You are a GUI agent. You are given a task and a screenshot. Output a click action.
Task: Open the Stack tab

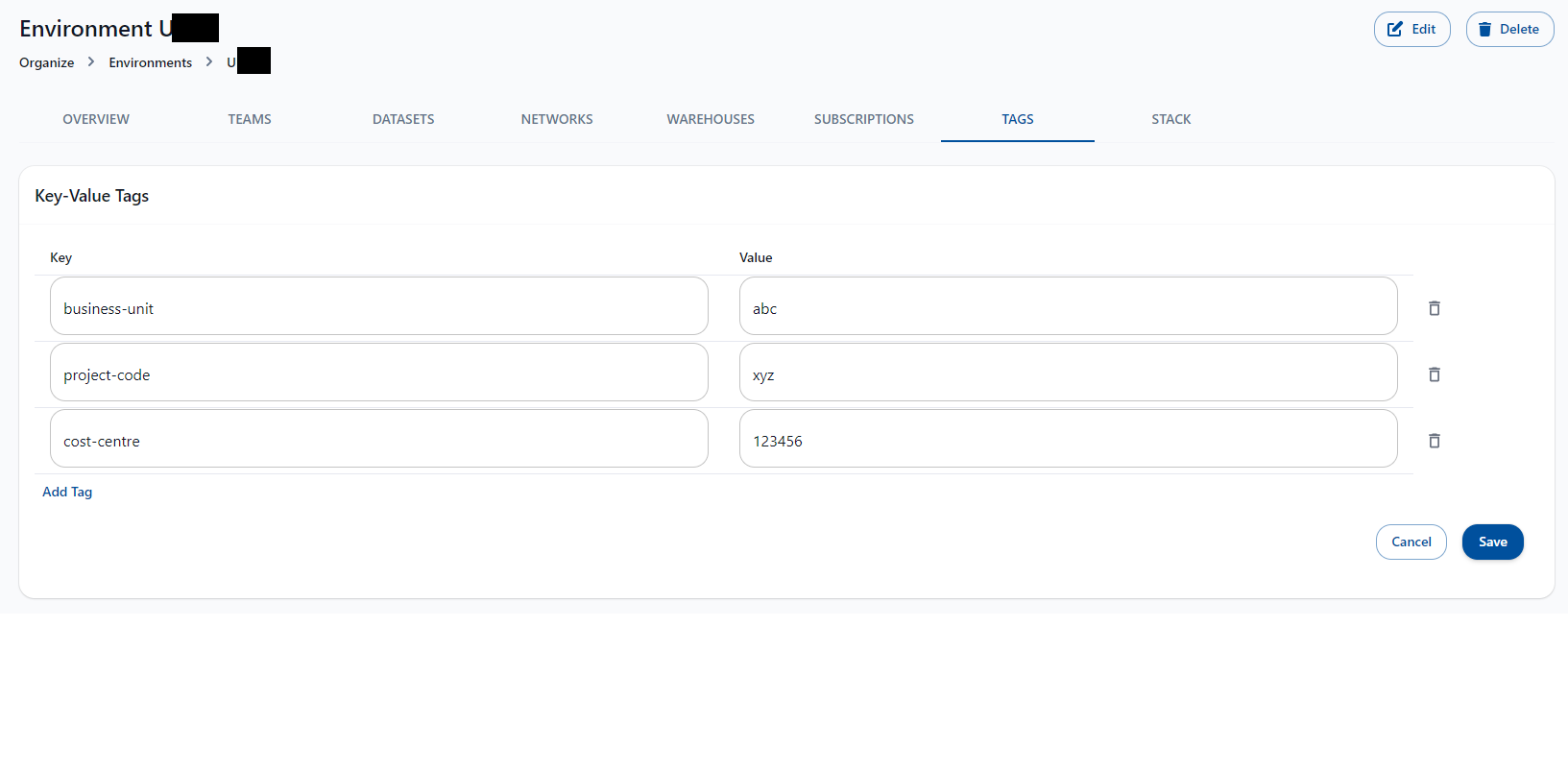tap(1171, 119)
